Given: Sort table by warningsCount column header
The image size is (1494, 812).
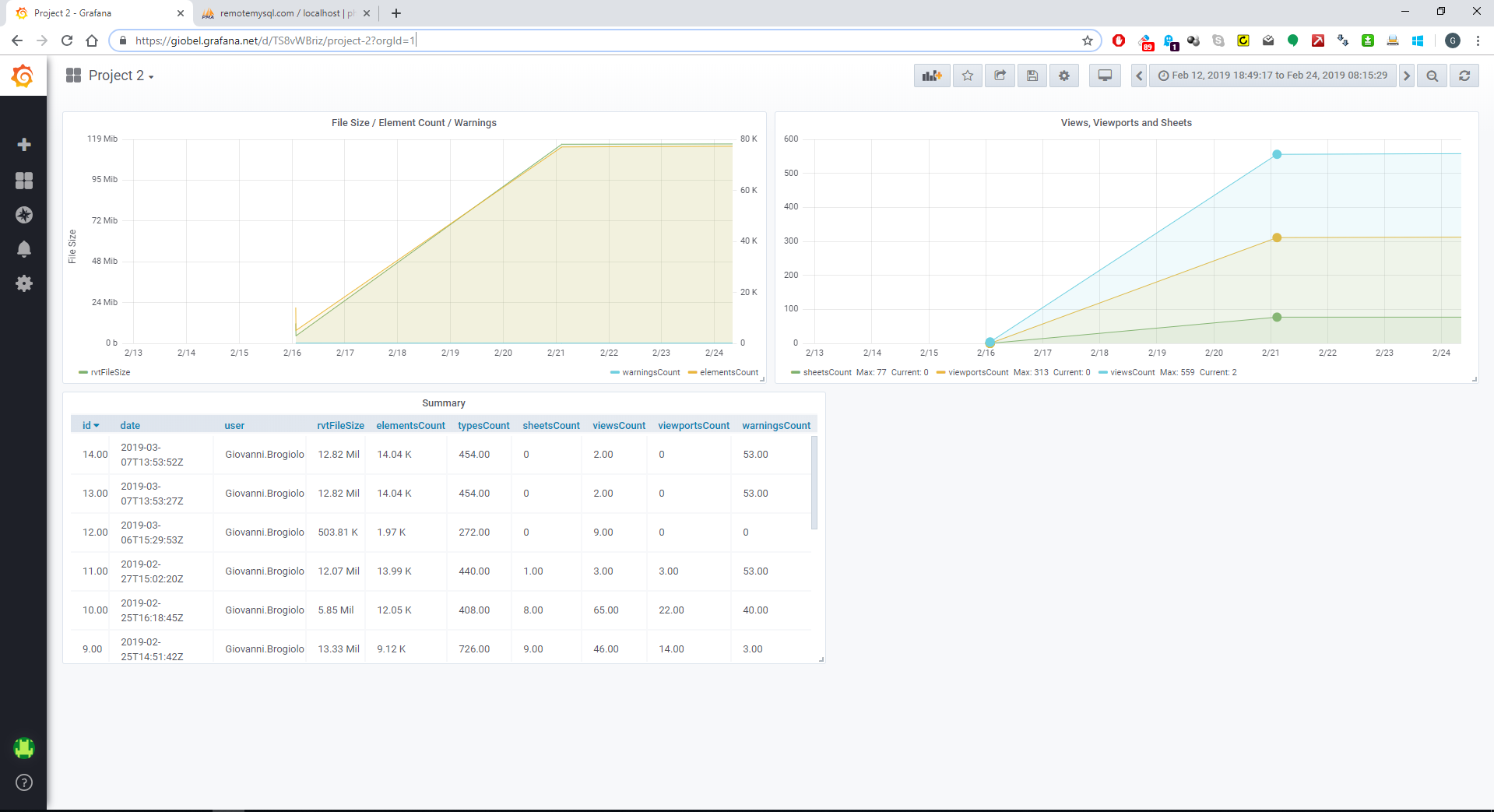Looking at the screenshot, I should pyautogui.click(x=776, y=426).
